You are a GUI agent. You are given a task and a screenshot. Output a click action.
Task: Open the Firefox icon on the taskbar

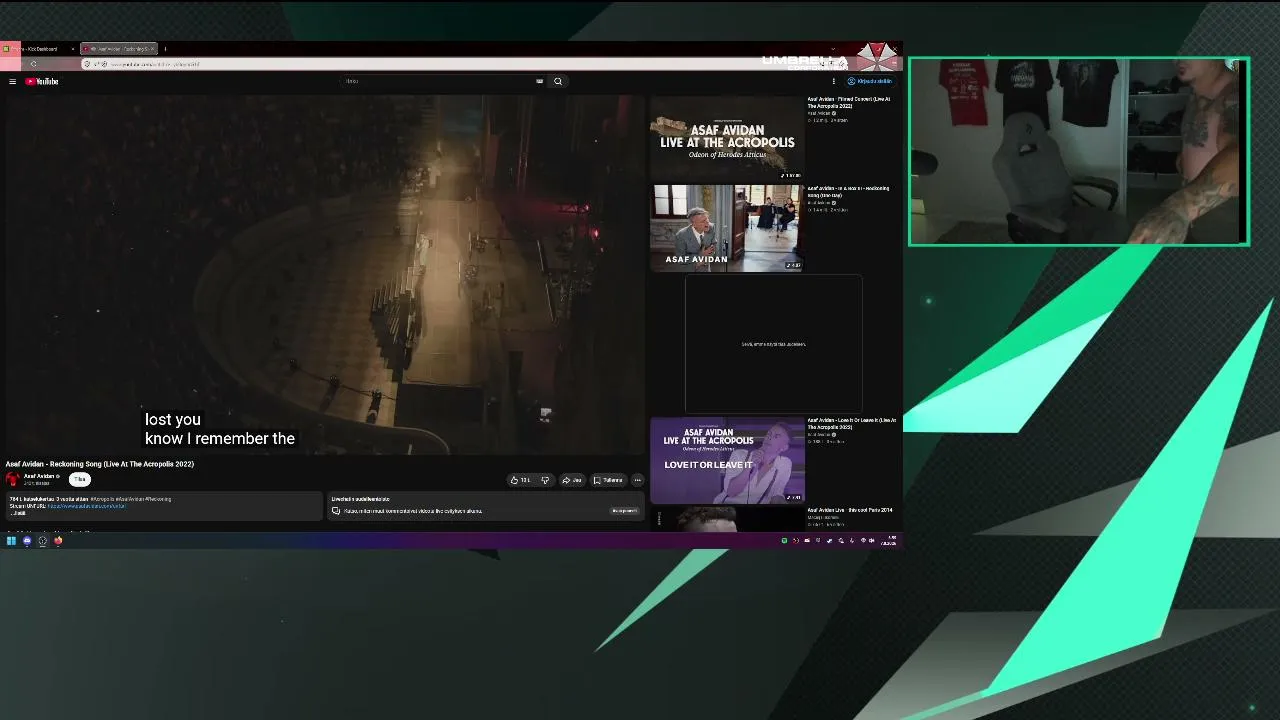(x=58, y=541)
